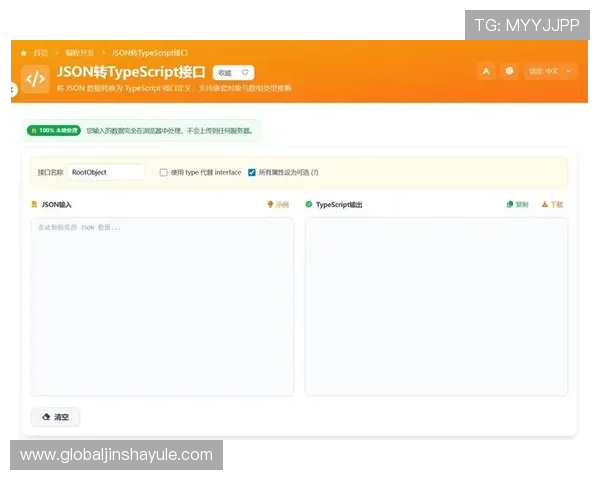Copy the TypeScript output with 复制

(x=517, y=204)
